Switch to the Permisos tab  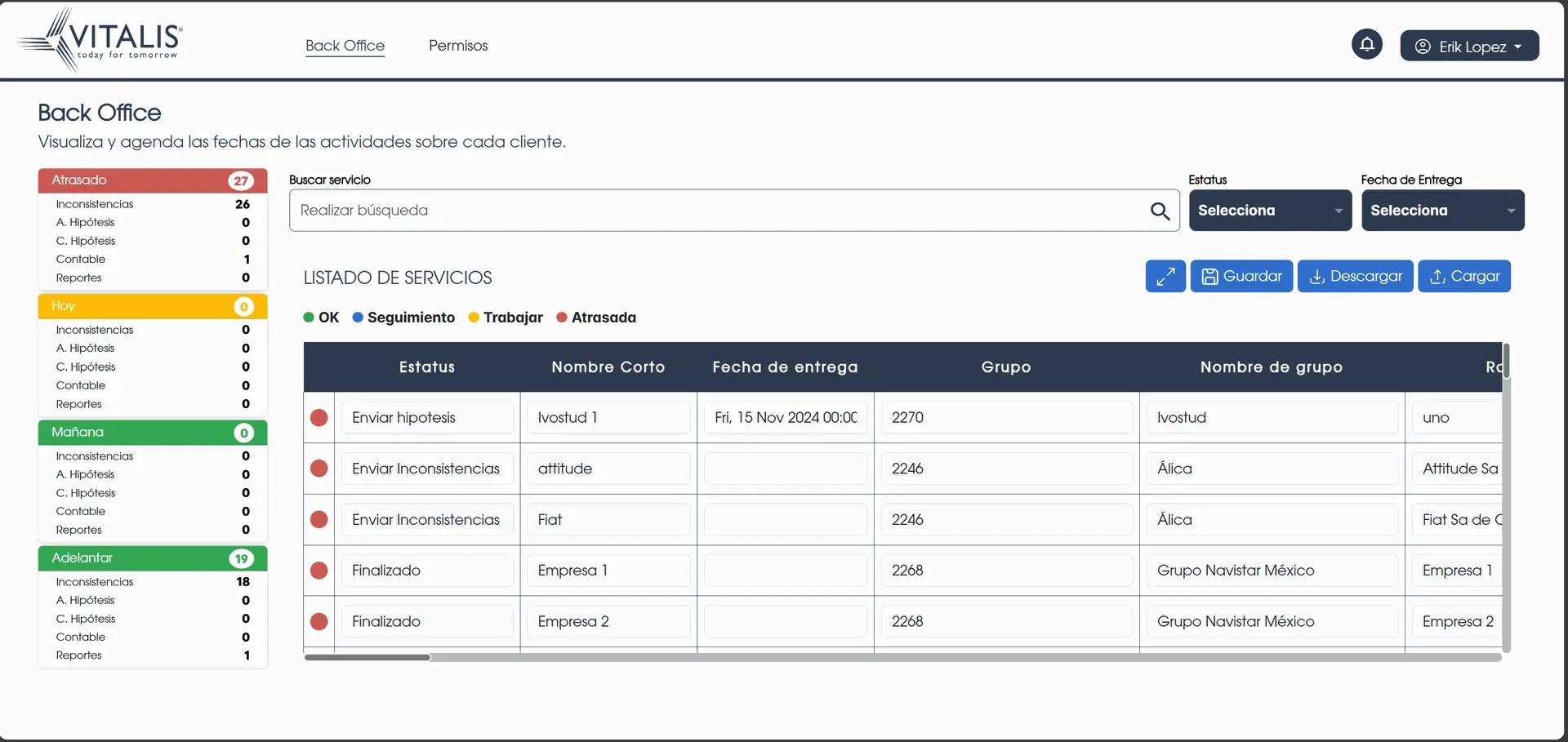[458, 46]
